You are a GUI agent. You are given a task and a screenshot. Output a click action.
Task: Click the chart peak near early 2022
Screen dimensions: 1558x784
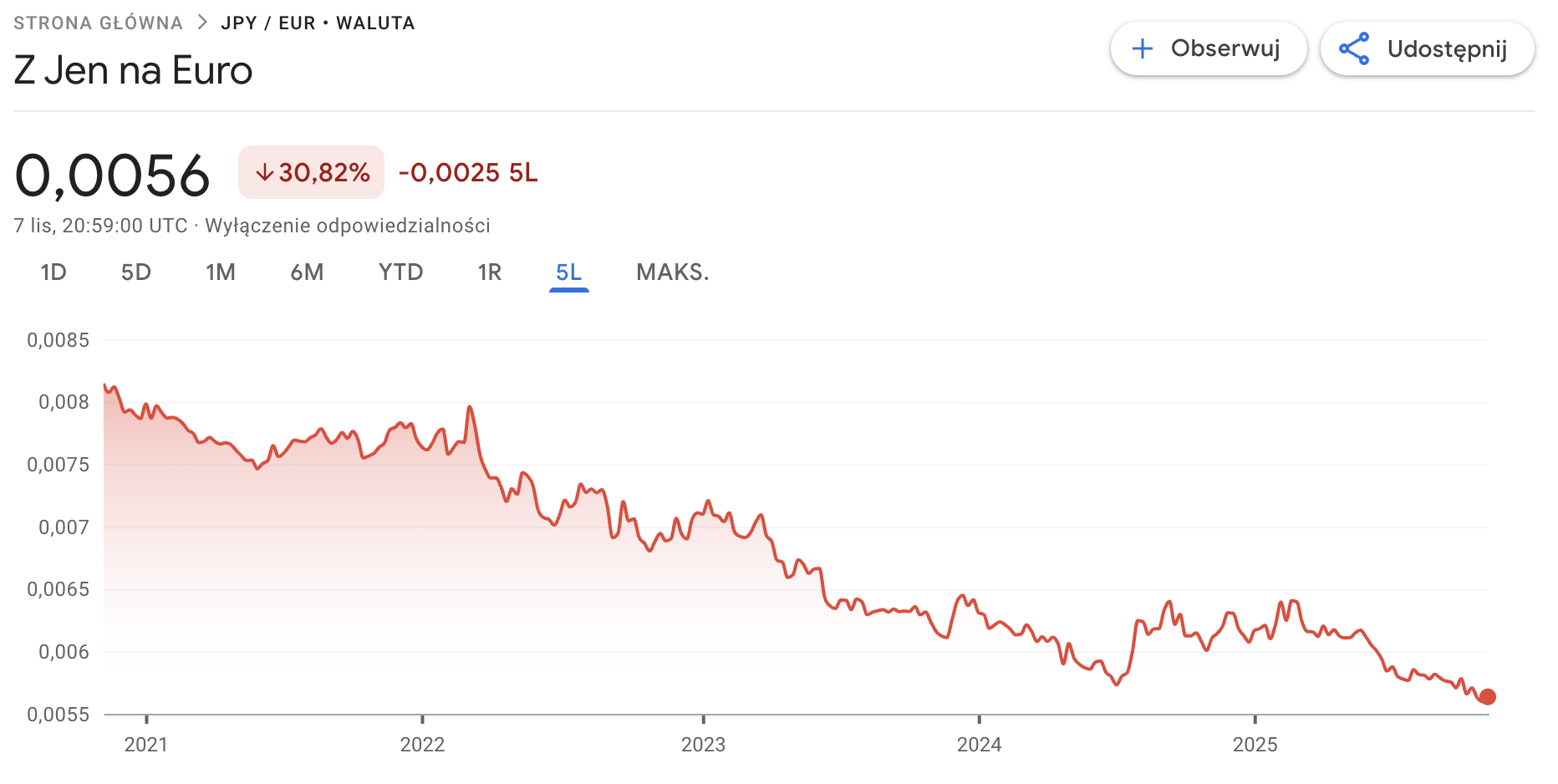470,407
